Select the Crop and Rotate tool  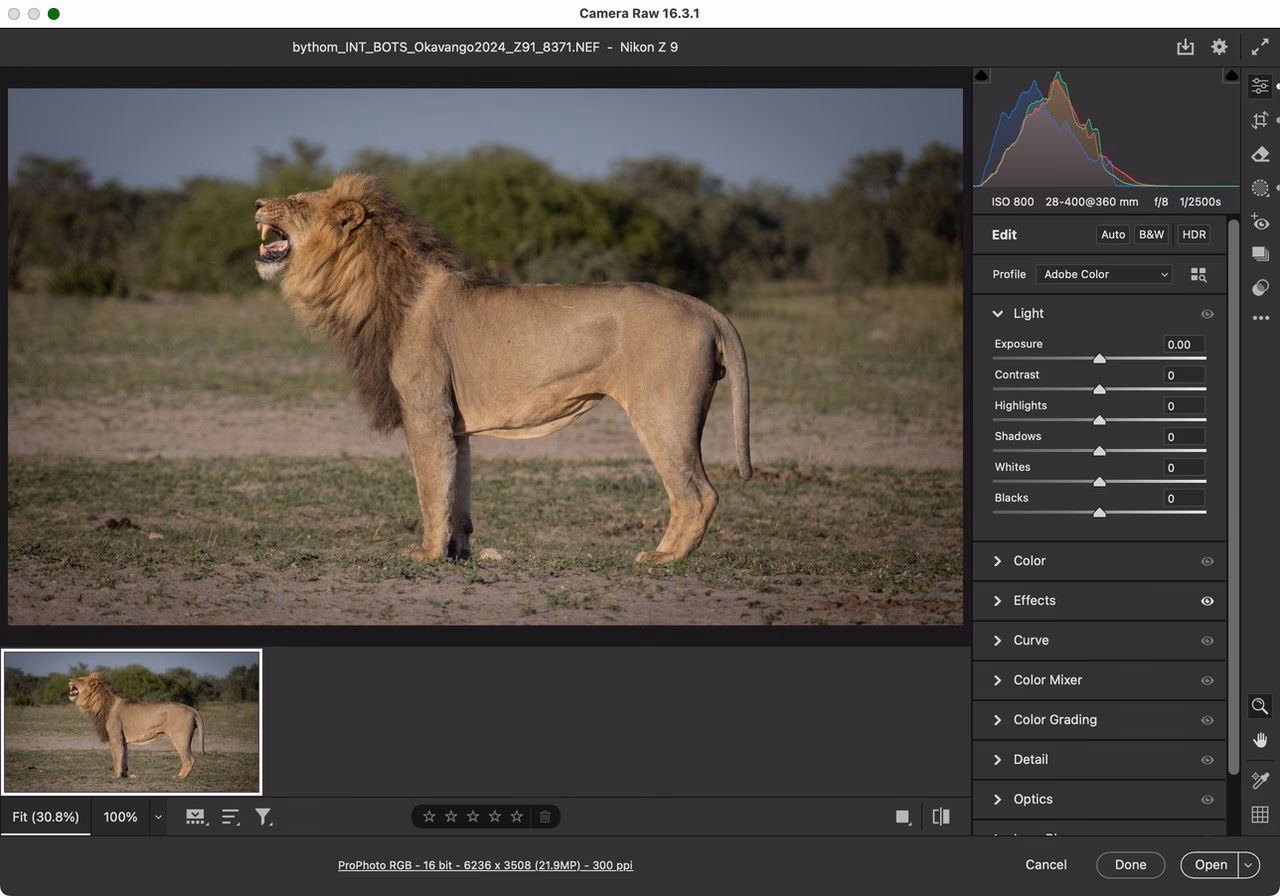pos(1260,119)
